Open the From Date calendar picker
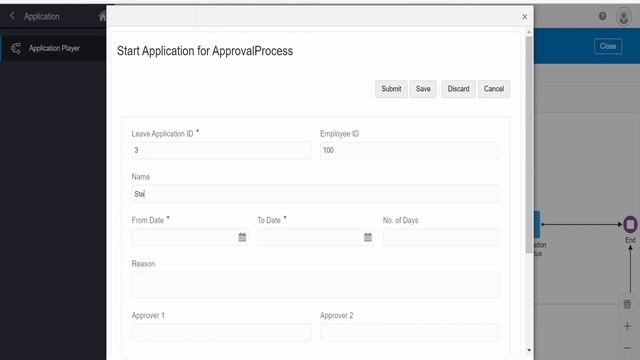The width and height of the screenshot is (640, 360). point(242,237)
